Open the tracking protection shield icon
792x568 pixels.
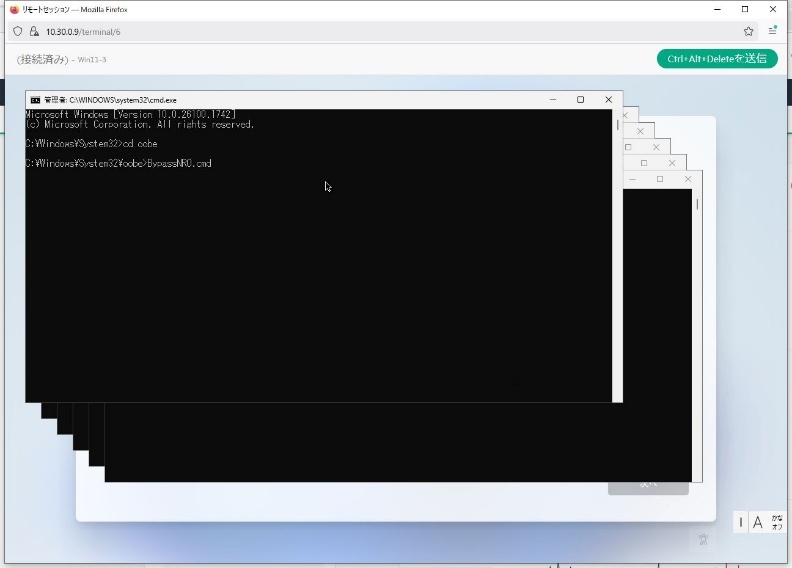[18, 31]
